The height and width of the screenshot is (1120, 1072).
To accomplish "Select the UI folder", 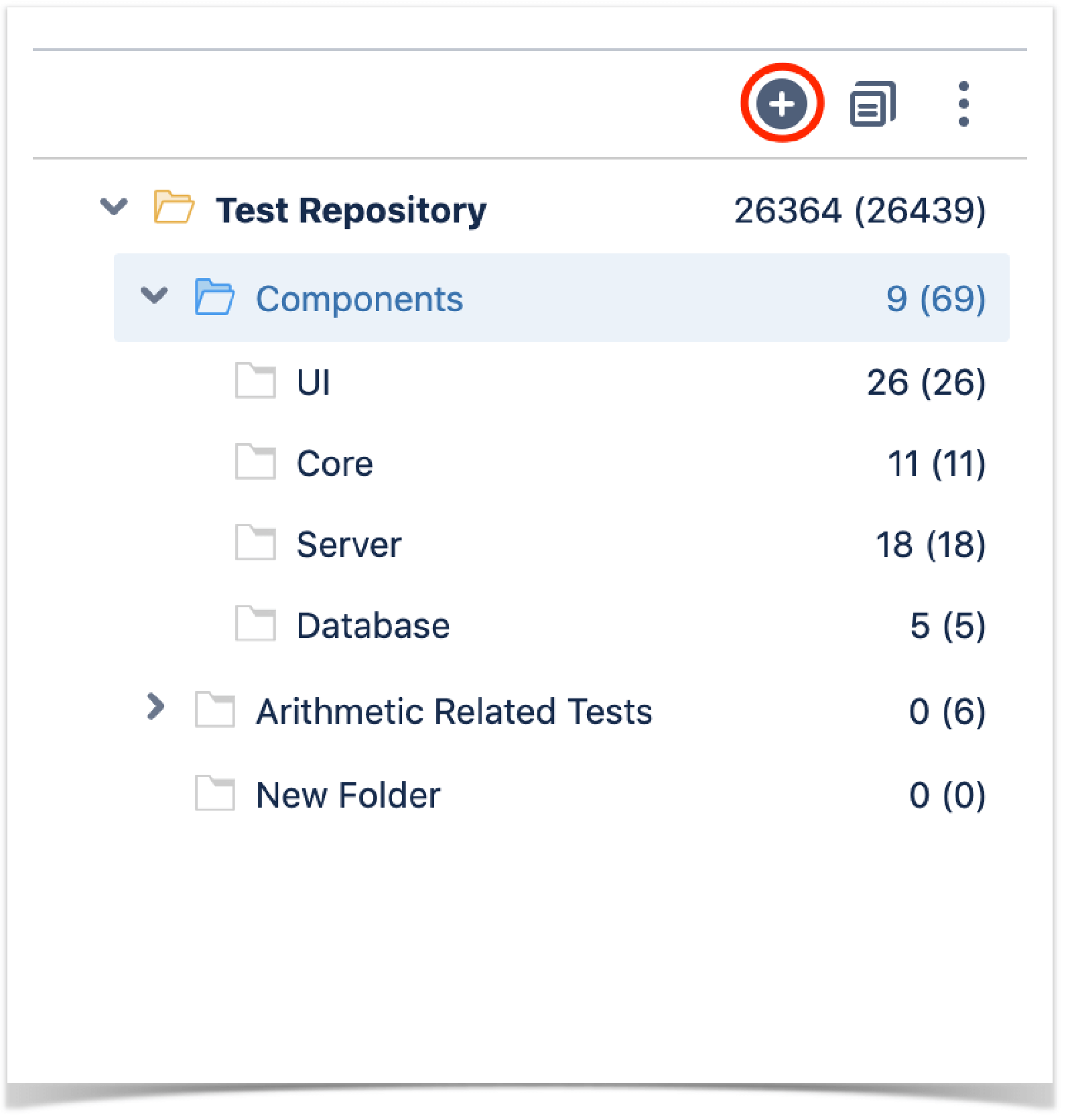I will pos(314,382).
